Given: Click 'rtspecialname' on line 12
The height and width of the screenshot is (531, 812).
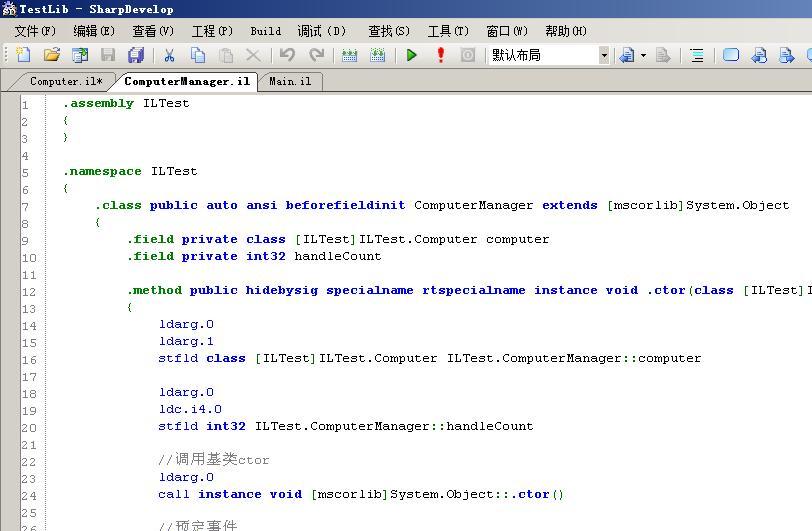Looking at the screenshot, I should pos(473,290).
